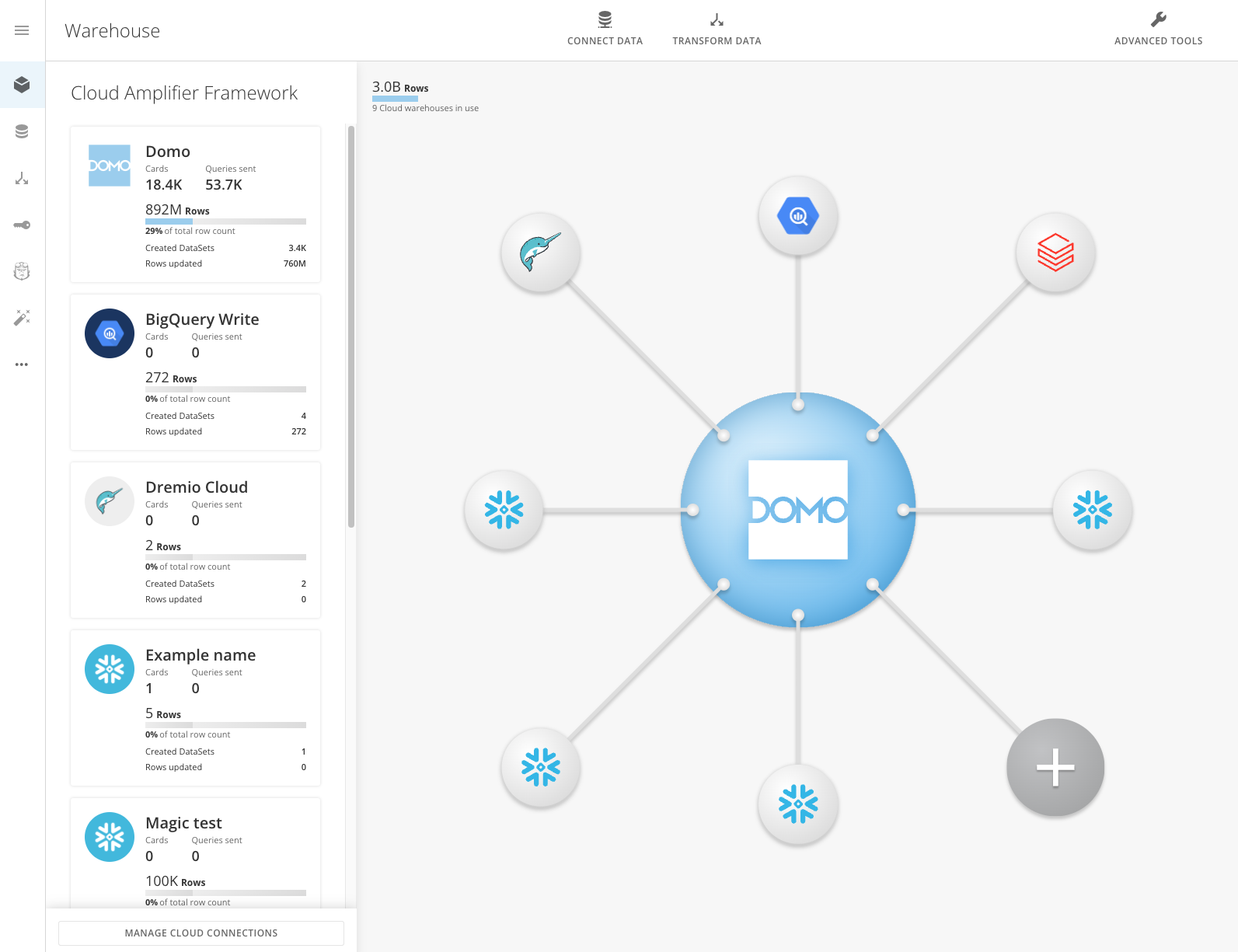Image resolution: width=1238 pixels, height=952 pixels.
Task: Open Transform Data in top menu
Action: (x=717, y=30)
